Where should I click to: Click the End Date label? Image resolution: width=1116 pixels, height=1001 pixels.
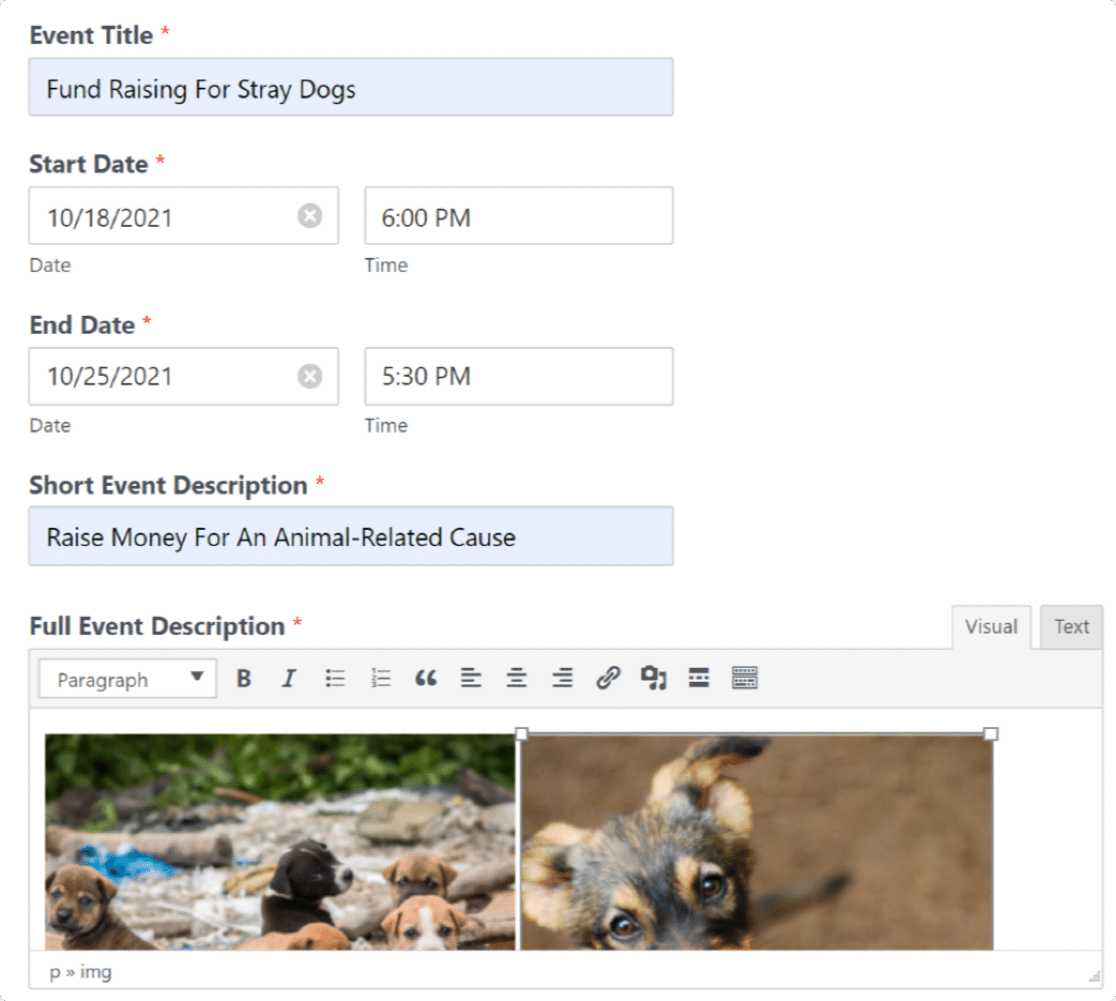tap(82, 325)
